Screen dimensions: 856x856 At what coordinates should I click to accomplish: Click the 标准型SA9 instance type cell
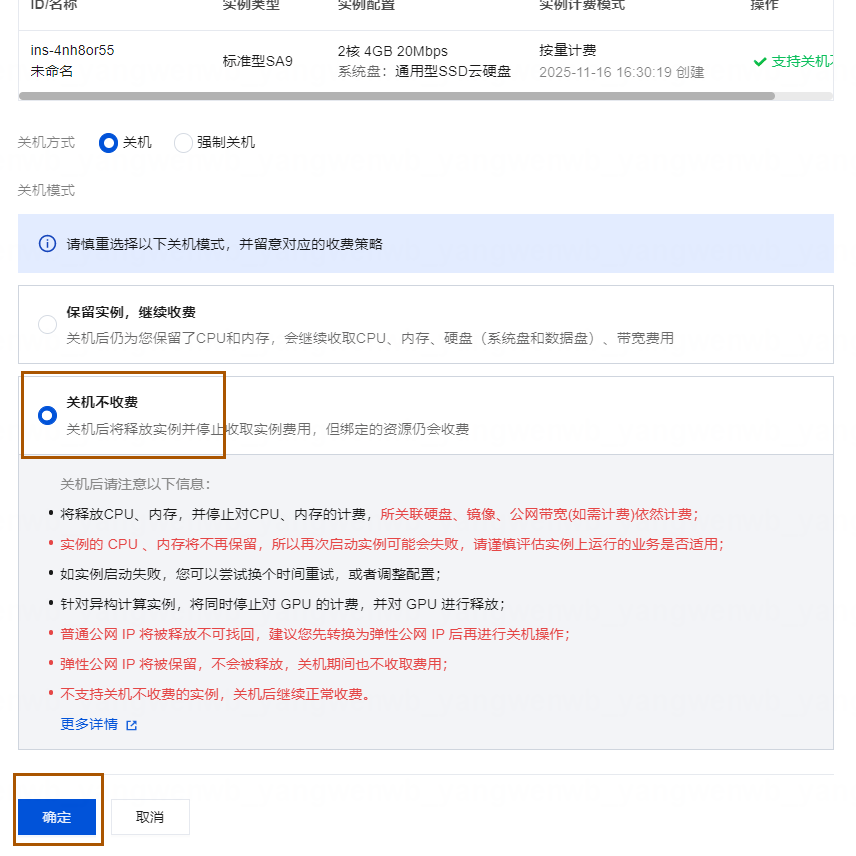tap(258, 61)
